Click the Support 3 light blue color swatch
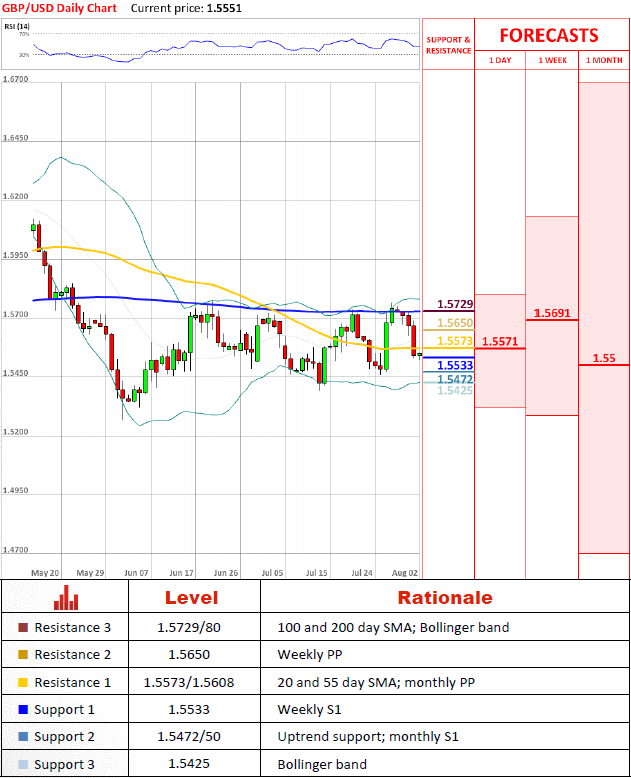The height and width of the screenshot is (778, 631). pos(23,764)
